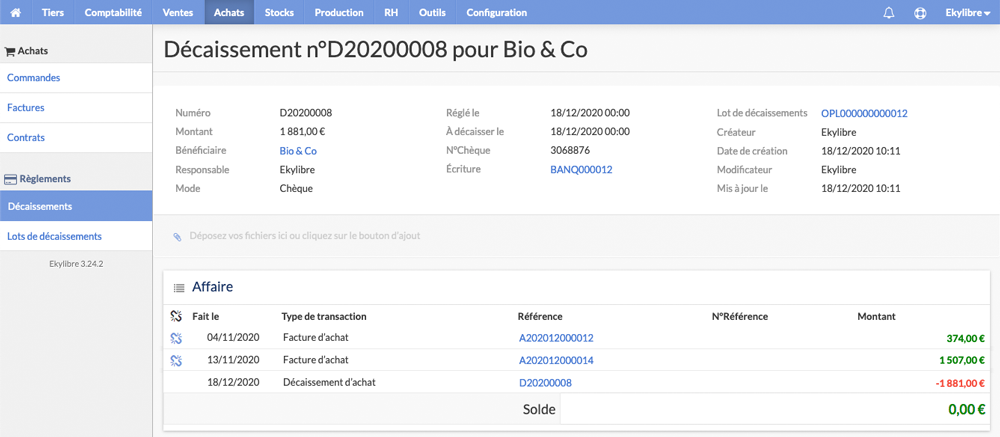This screenshot has height=437, width=1000.
Task: Open batch OPL000000000012 link
Action: (864, 114)
